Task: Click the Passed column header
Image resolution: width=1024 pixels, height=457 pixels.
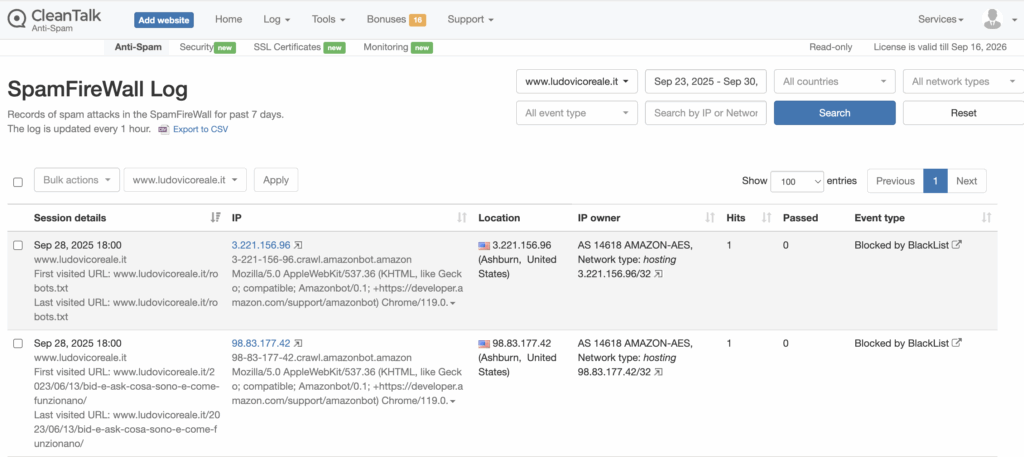Action: click(x=800, y=218)
